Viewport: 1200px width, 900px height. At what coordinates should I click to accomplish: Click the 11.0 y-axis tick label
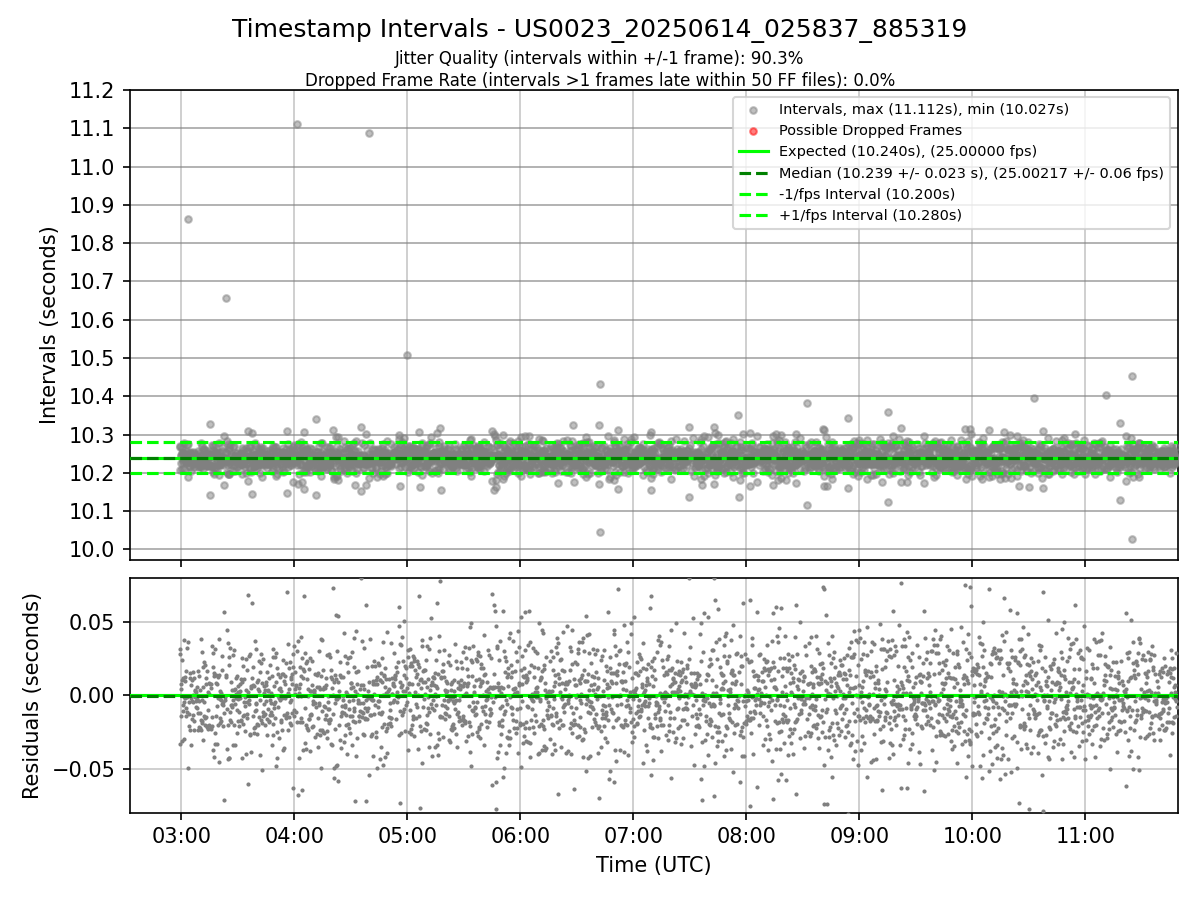pos(90,167)
